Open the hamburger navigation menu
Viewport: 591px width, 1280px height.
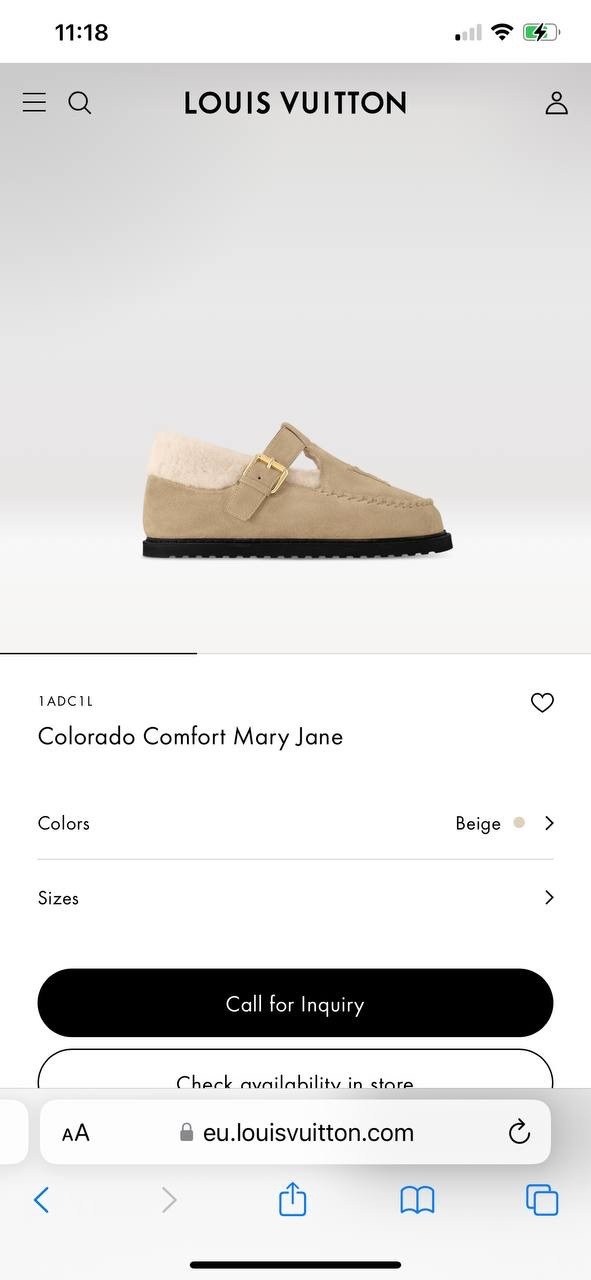(x=33, y=102)
